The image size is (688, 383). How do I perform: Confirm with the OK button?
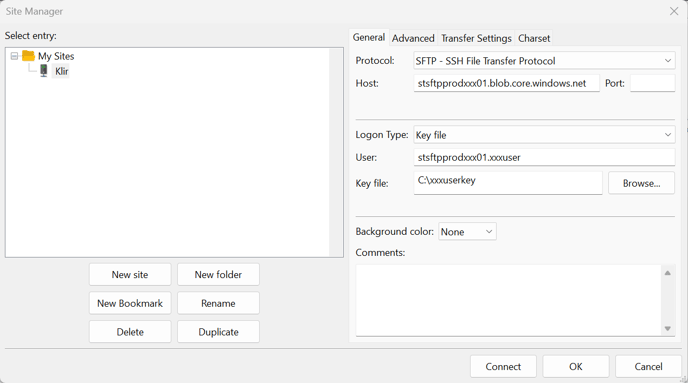click(x=576, y=366)
